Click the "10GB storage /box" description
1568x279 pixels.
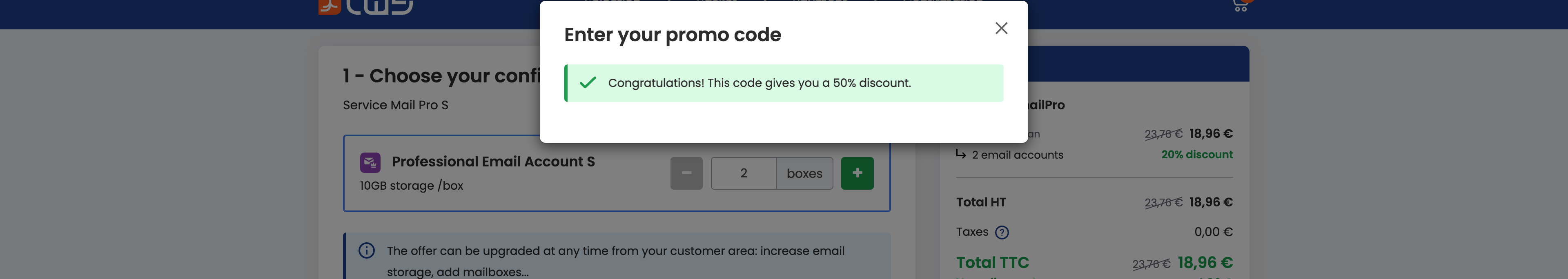(411, 186)
